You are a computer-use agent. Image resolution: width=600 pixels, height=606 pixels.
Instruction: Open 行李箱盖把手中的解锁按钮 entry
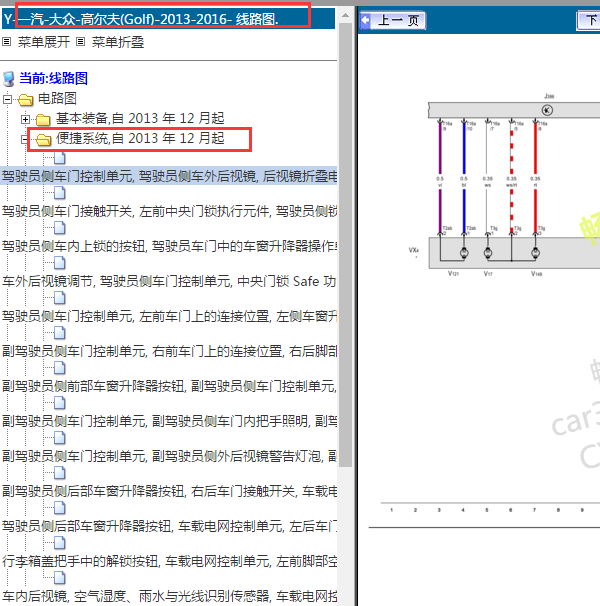(169, 562)
